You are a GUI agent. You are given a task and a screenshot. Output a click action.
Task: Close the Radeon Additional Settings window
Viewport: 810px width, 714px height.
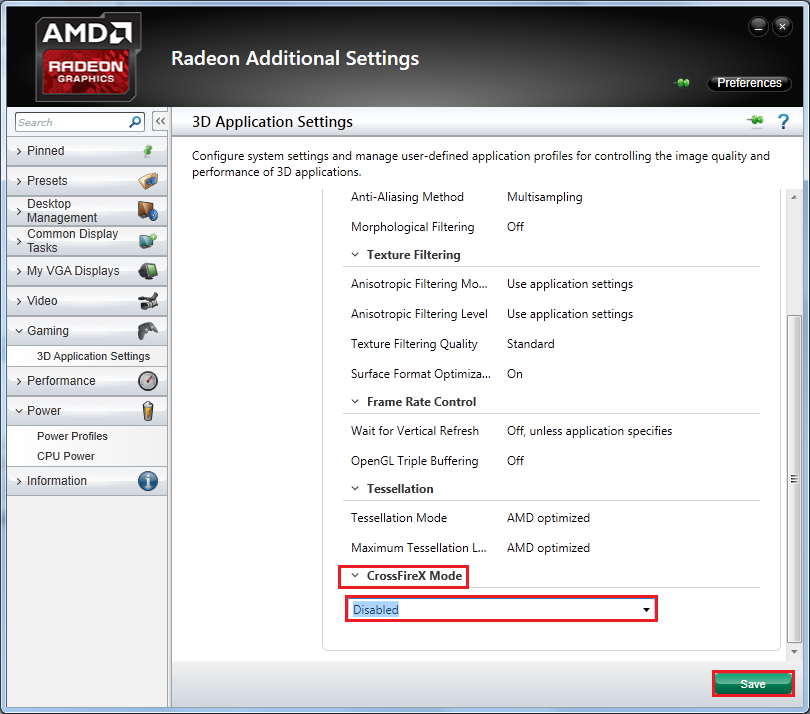(782, 27)
